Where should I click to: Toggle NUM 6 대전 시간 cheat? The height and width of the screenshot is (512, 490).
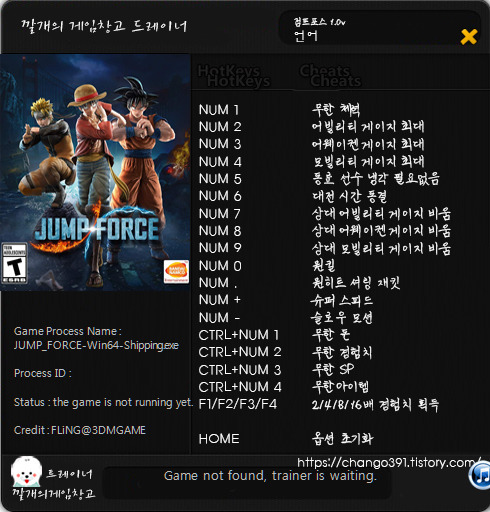(x=350, y=196)
